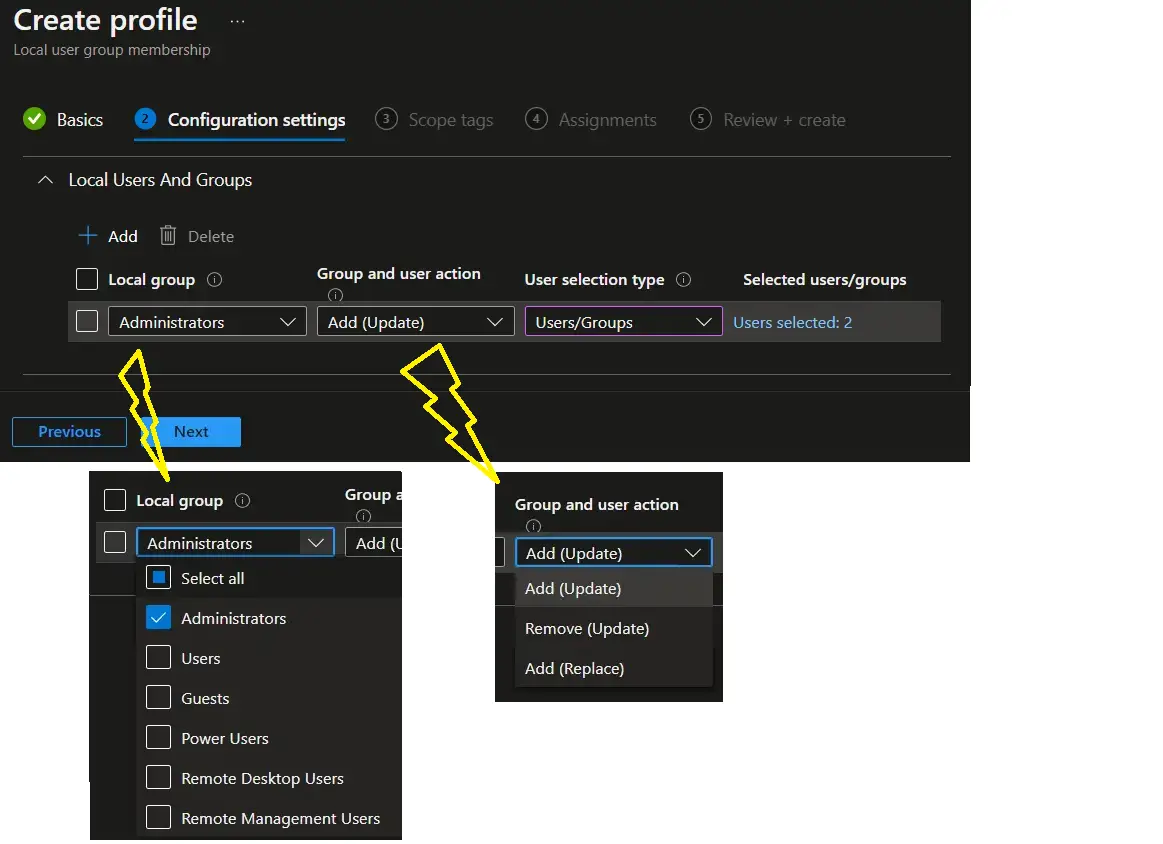
Task: Select the Power Users checkbox
Action: point(157,738)
